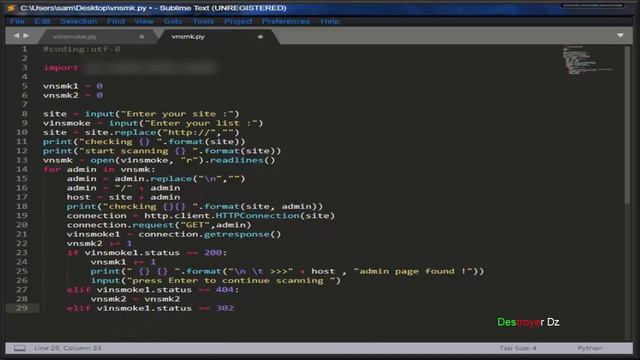
Task: Click line number 29 in the gutter
Action: [22, 308]
